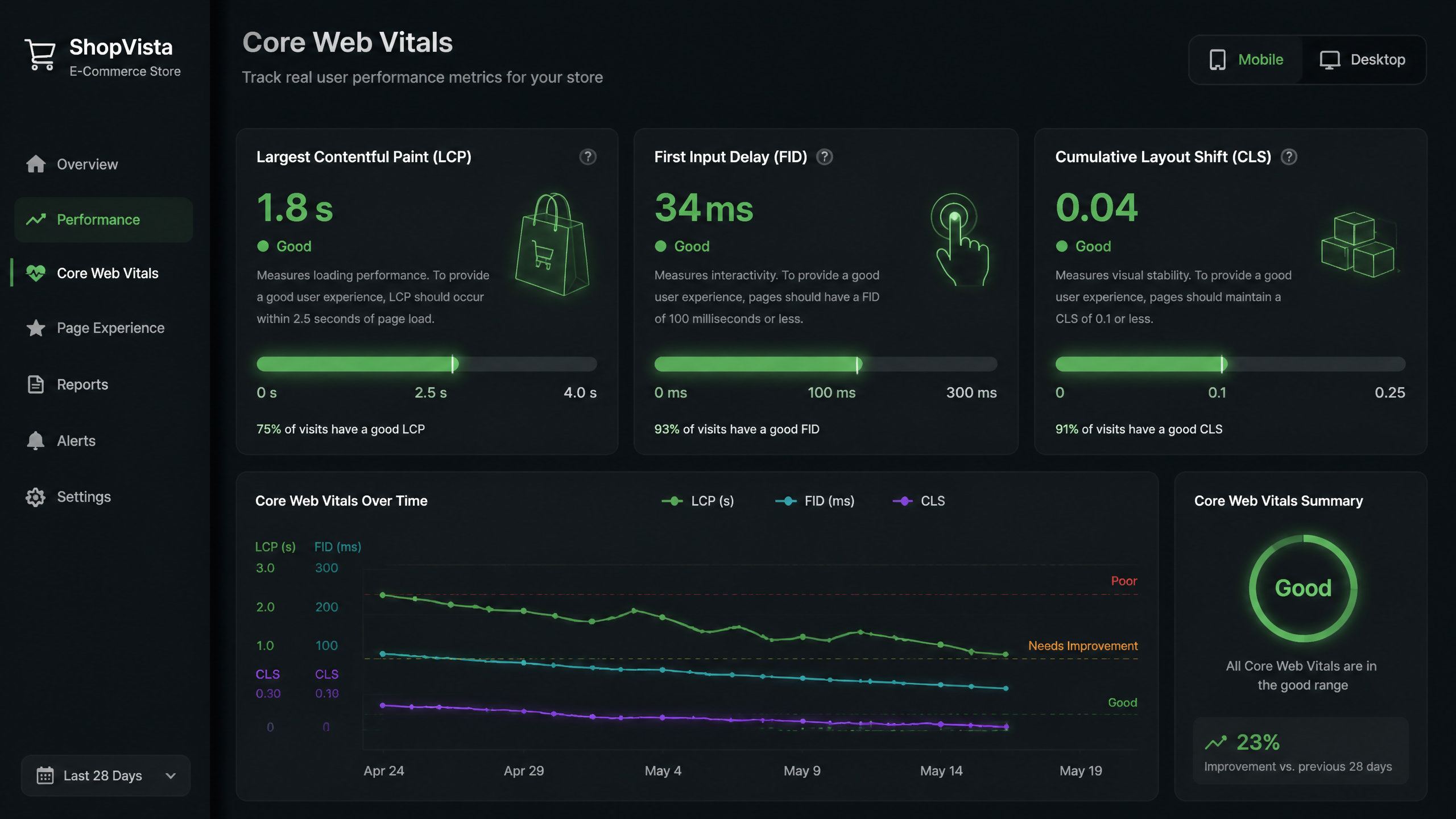
Task: Click the stacked cubes illustration in CLS card
Action: [1359, 245]
